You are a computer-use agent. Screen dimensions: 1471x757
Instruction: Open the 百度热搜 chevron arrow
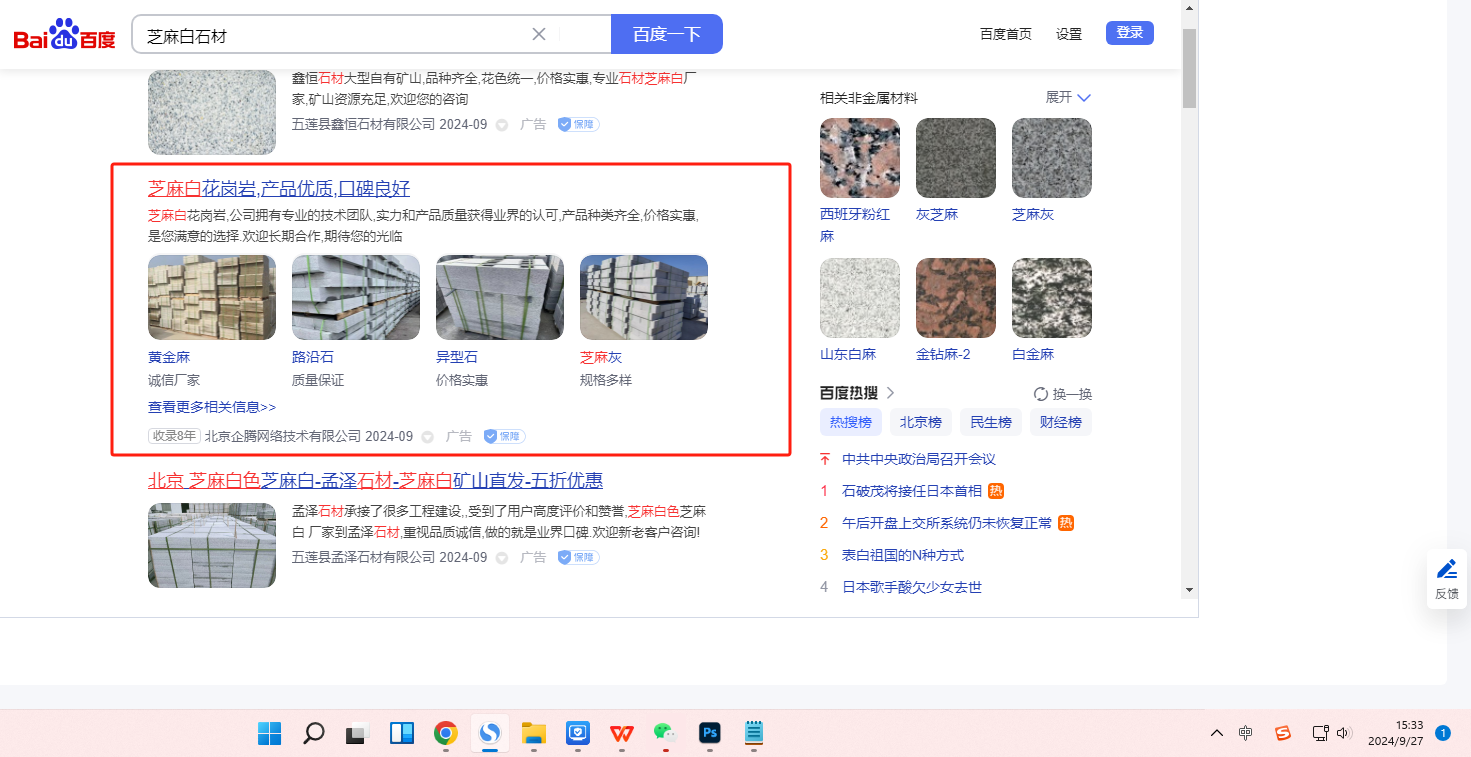pos(890,393)
